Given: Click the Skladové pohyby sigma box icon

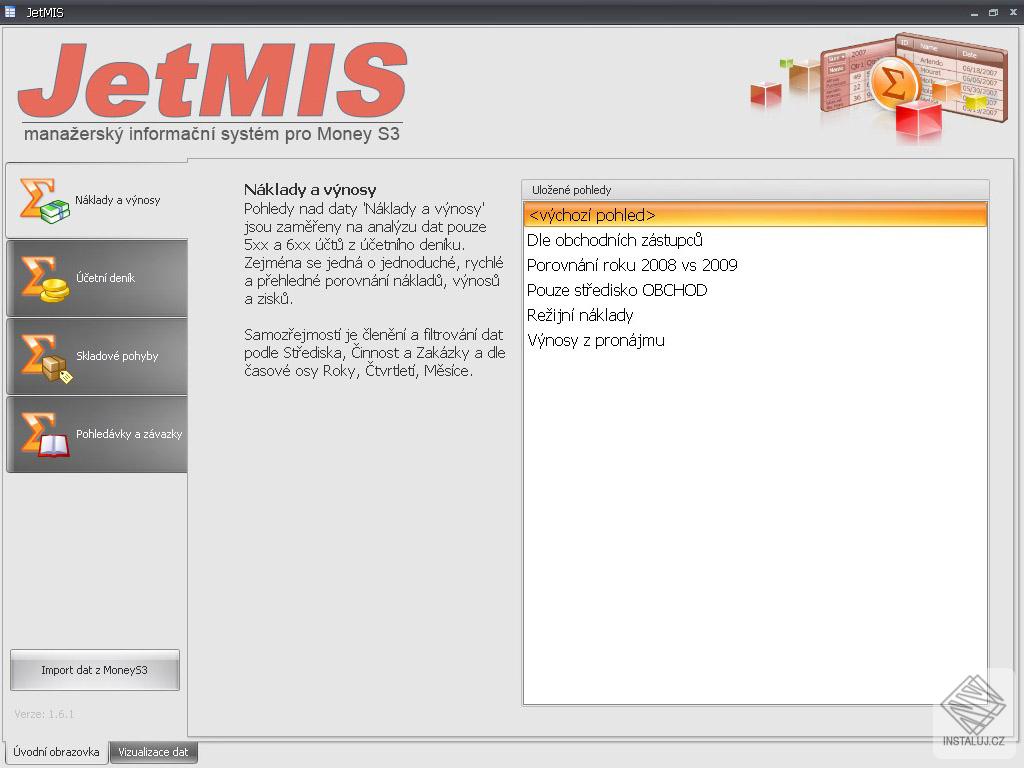Looking at the screenshot, I should (45, 357).
